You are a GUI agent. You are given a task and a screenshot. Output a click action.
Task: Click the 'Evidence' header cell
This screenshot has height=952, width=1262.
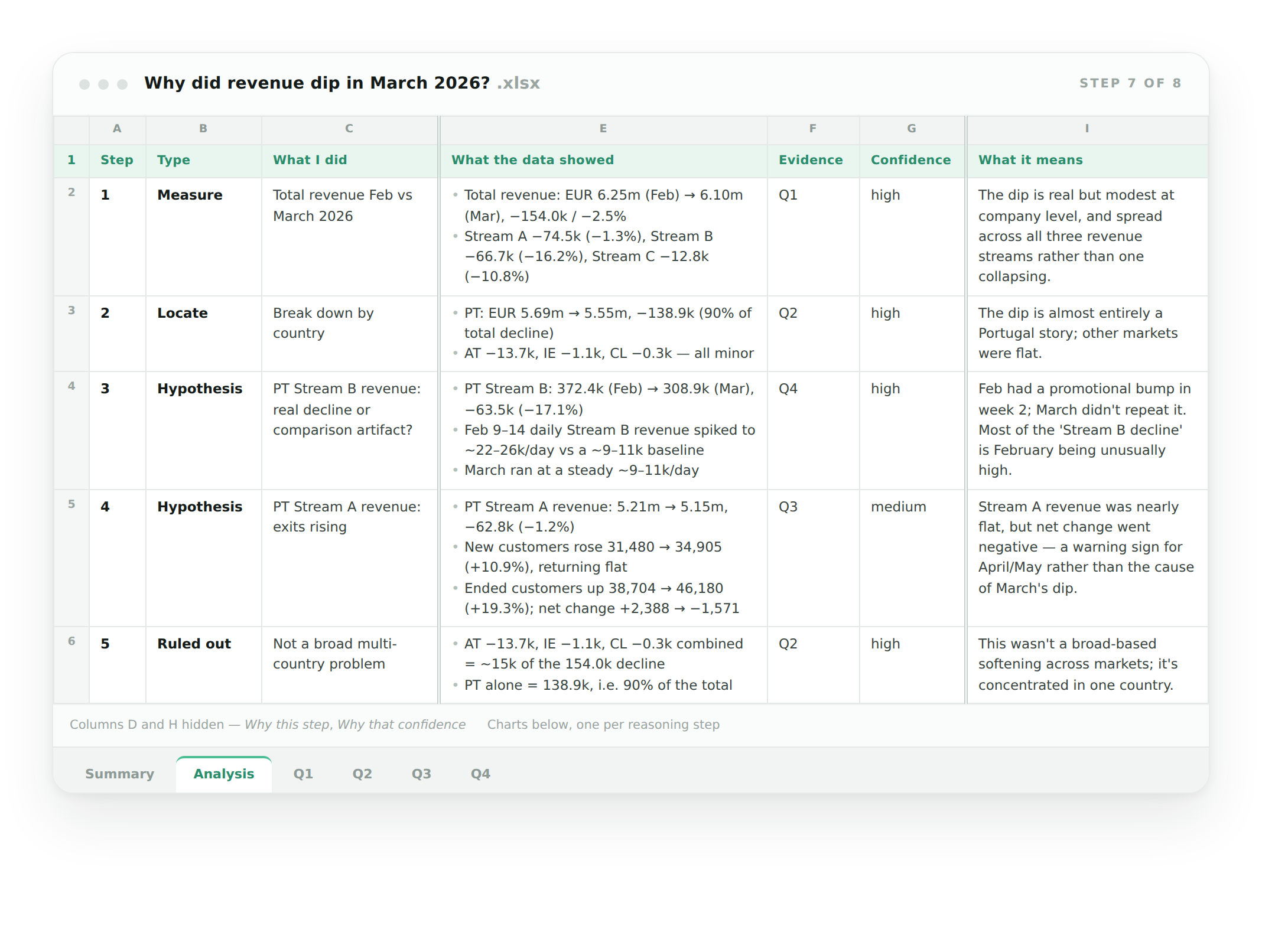[813, 160]
